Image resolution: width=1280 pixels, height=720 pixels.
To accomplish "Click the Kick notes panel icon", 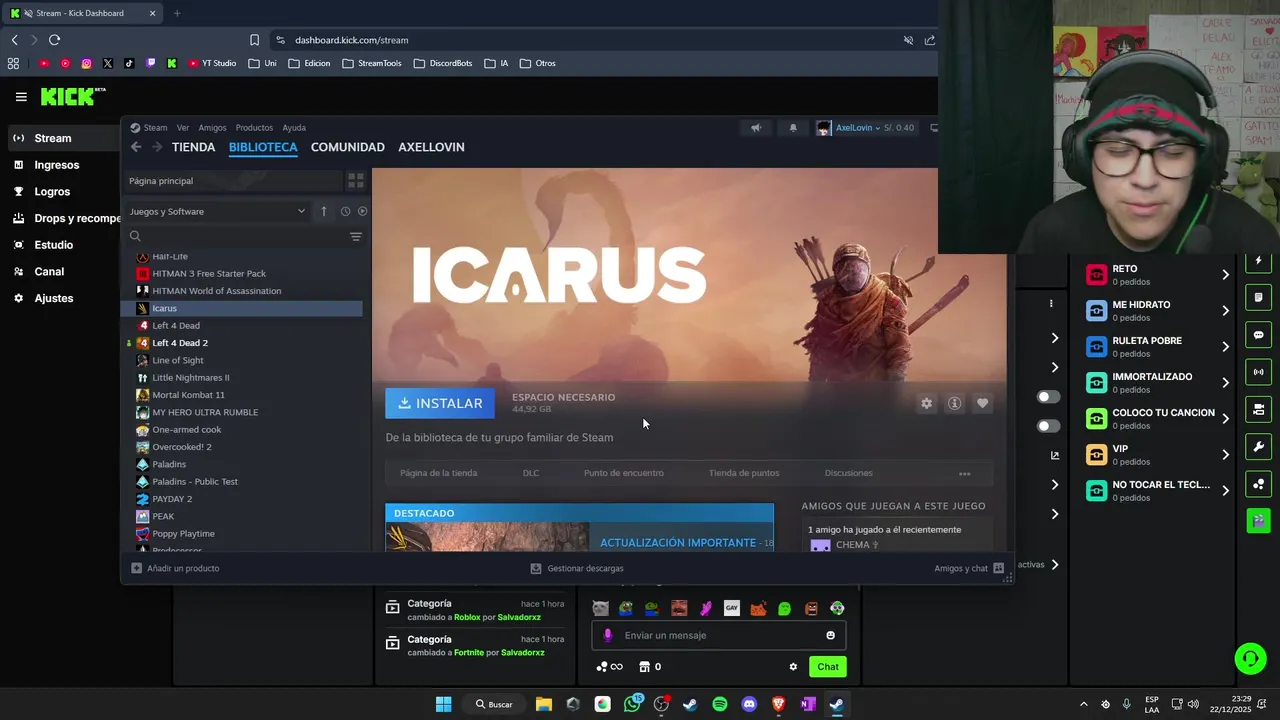I will (1259, 298).
